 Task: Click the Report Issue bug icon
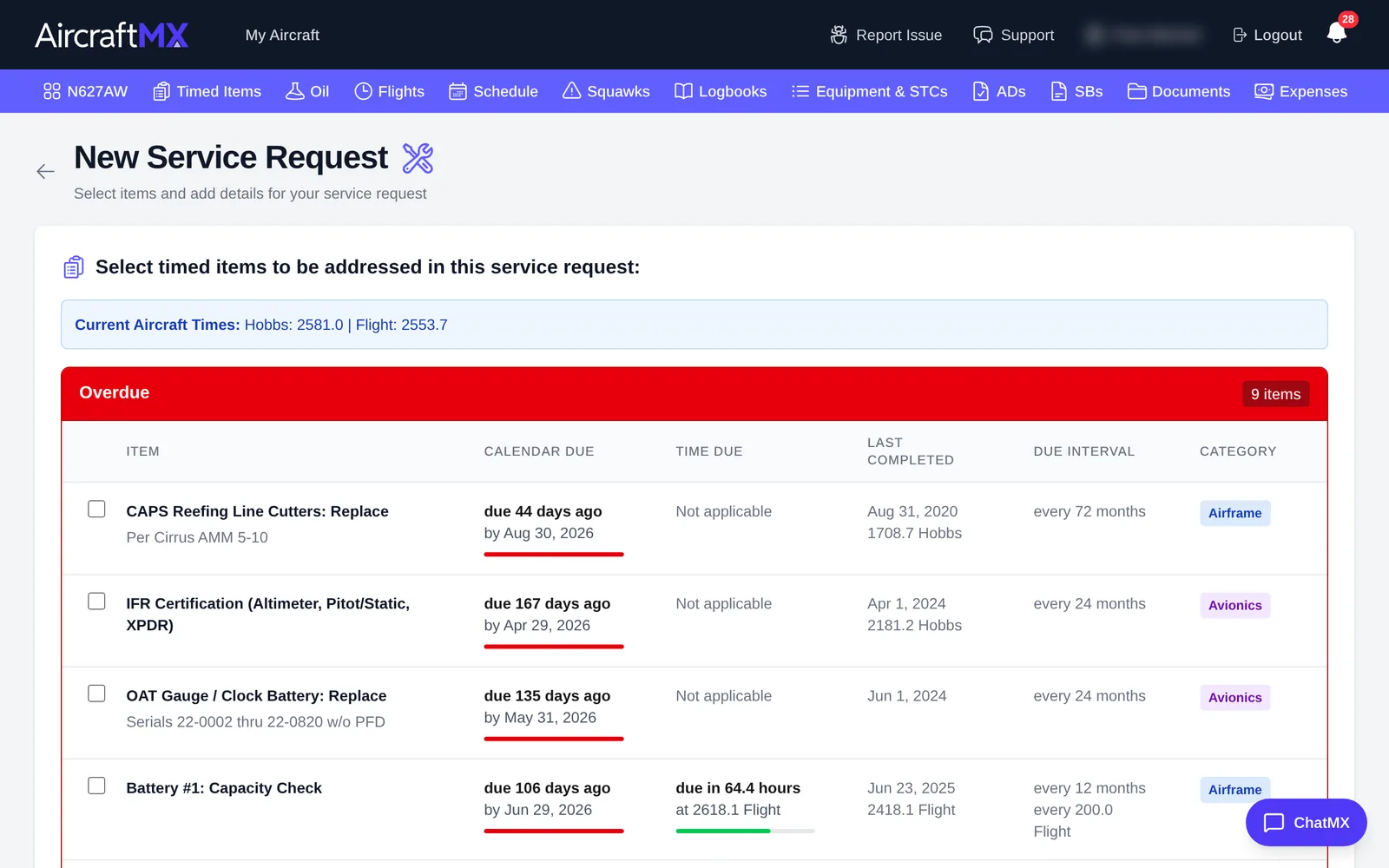pyautogui.click(x=839, y=35)
